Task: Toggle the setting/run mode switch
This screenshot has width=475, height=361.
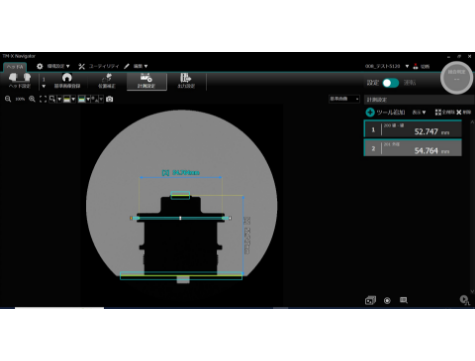Action: (x=391, y=83)
